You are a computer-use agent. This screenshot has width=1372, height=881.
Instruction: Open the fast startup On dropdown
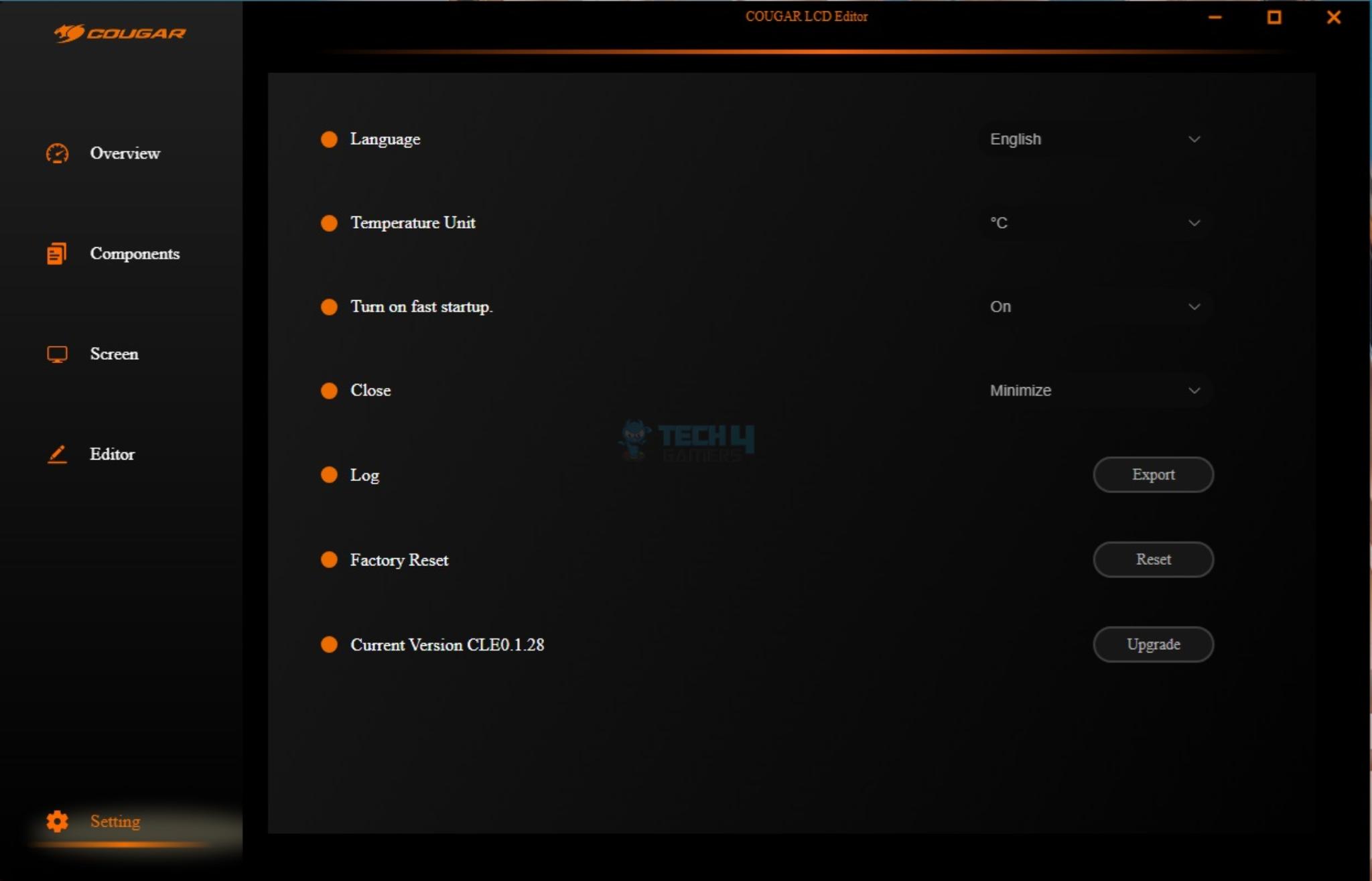coord(1095,307)
